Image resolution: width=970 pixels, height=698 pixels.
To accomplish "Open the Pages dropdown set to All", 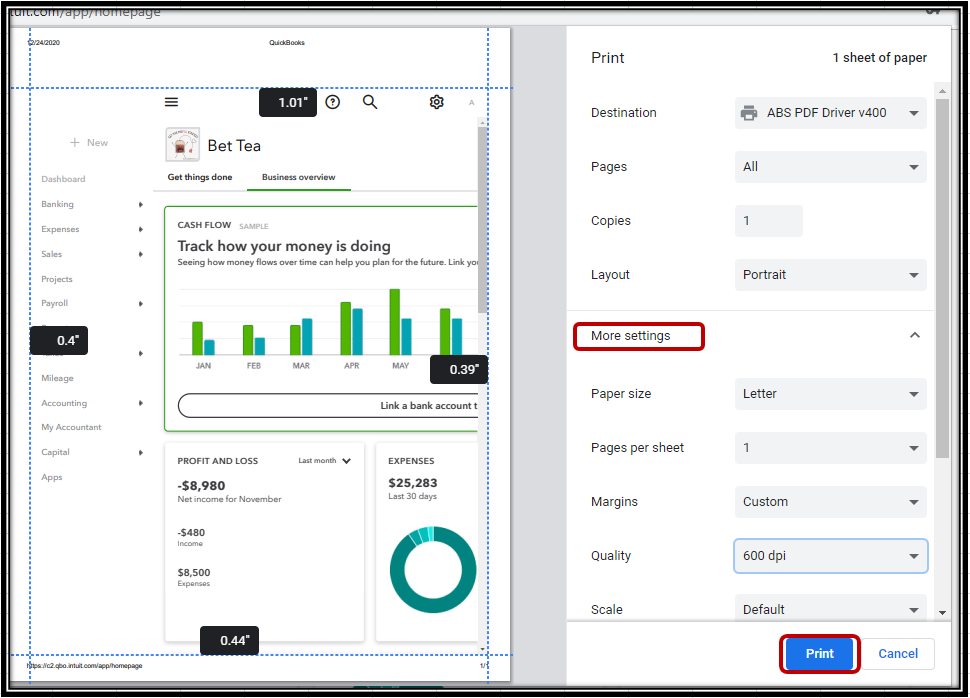I will coord(830,166).
